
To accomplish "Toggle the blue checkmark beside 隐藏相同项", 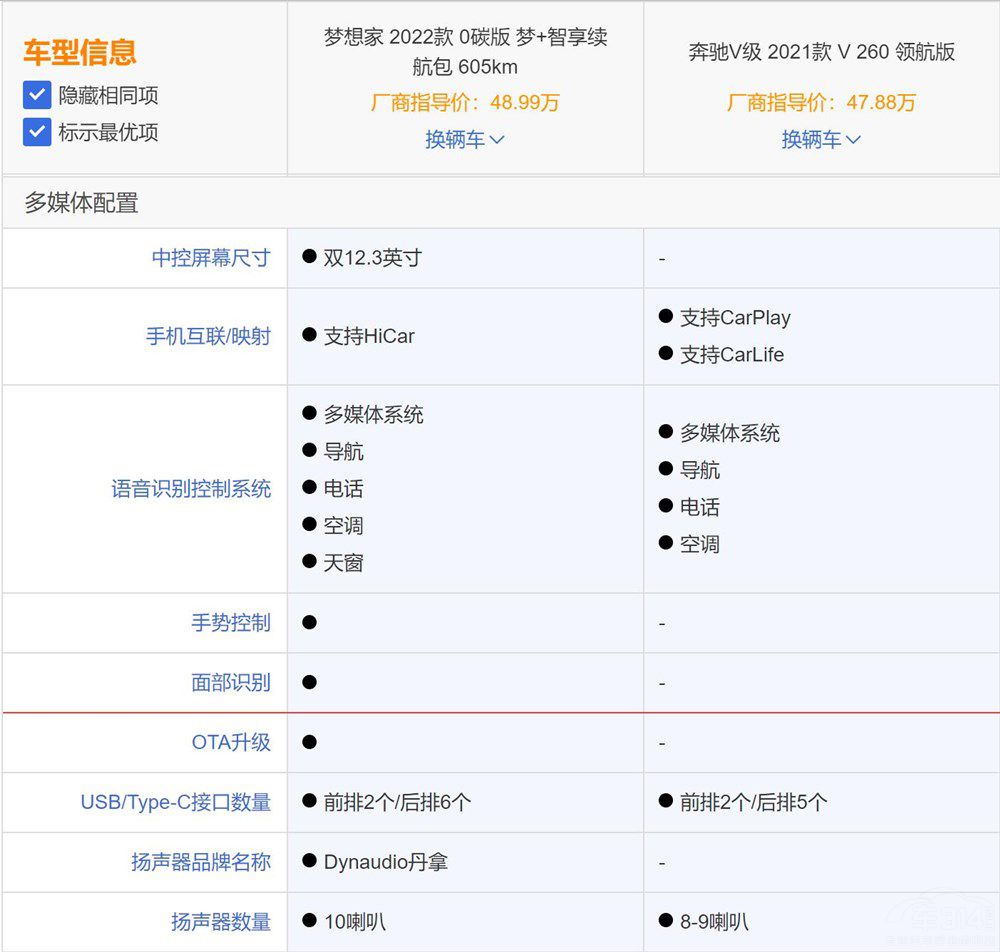I will (x=36, y=96).
